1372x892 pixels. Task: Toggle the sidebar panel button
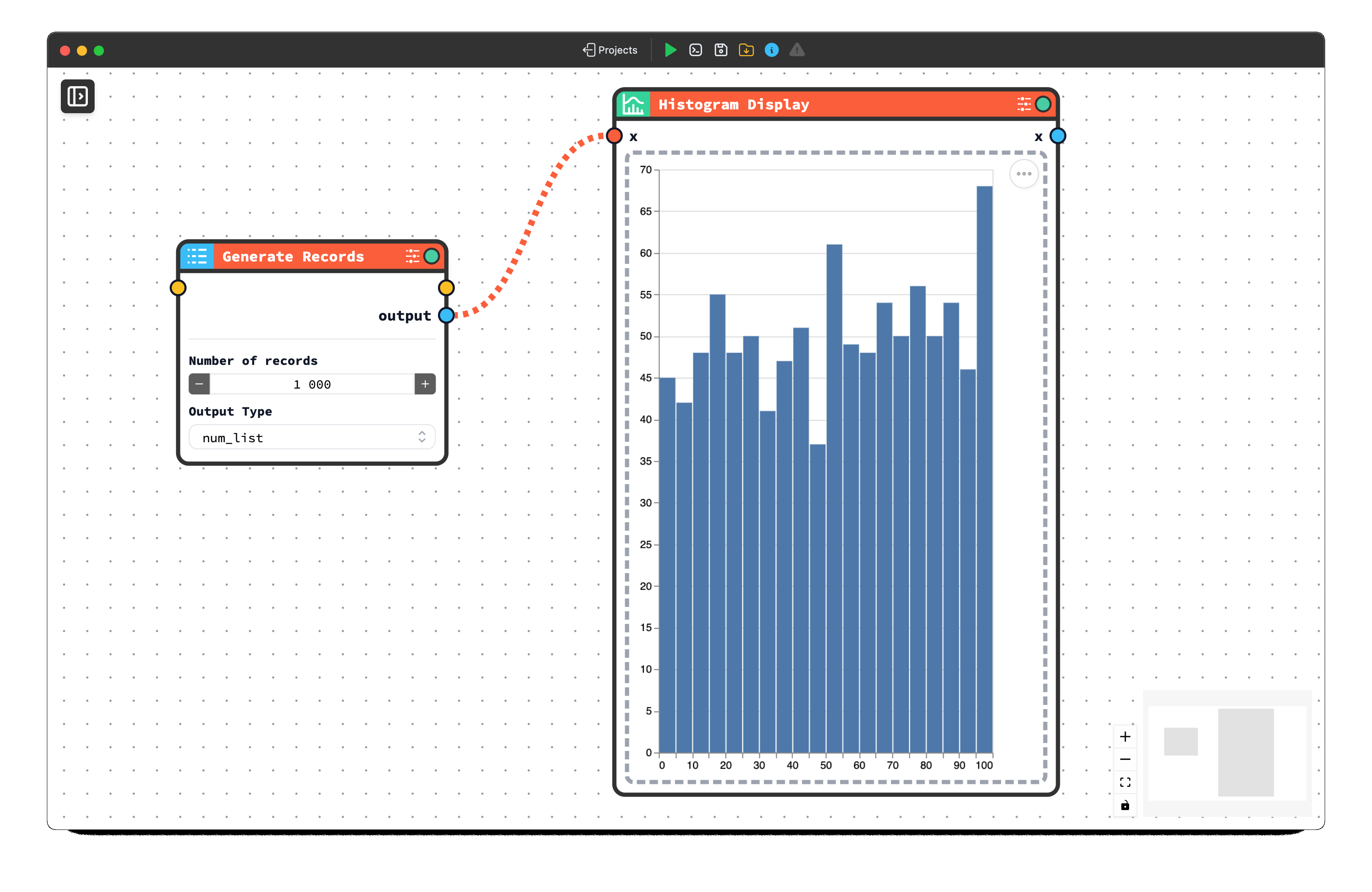pyautogui.click(x=78, y=96)
